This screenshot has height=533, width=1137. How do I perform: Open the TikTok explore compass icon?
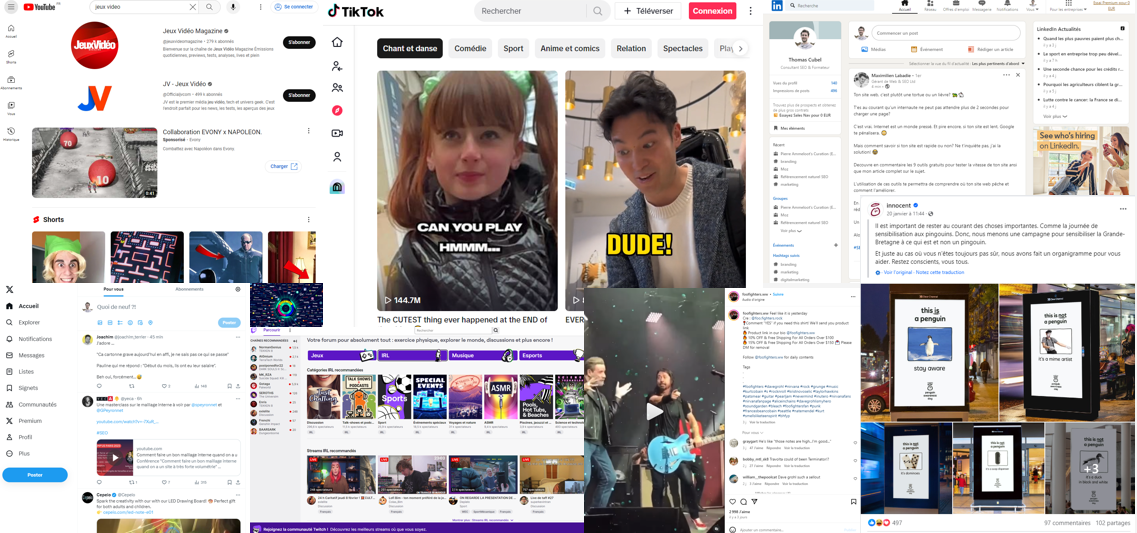[x=337, y=110]
